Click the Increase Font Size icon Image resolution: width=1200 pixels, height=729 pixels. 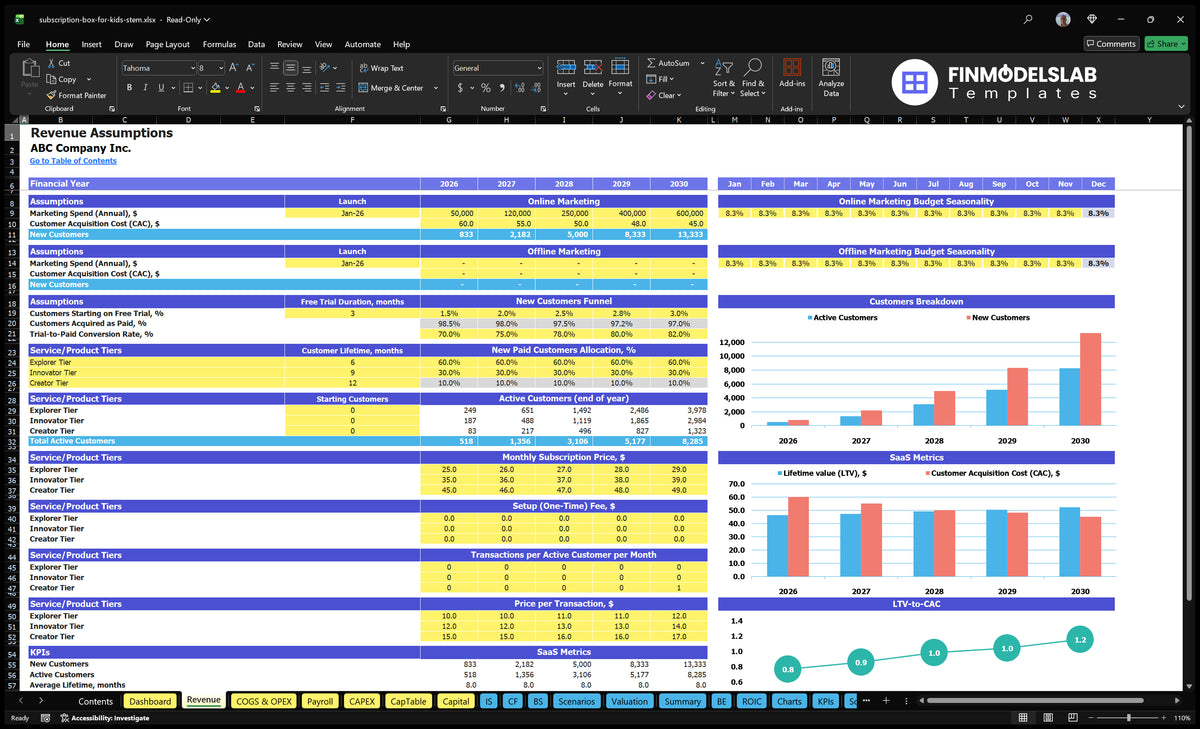[x=234, y=68]
